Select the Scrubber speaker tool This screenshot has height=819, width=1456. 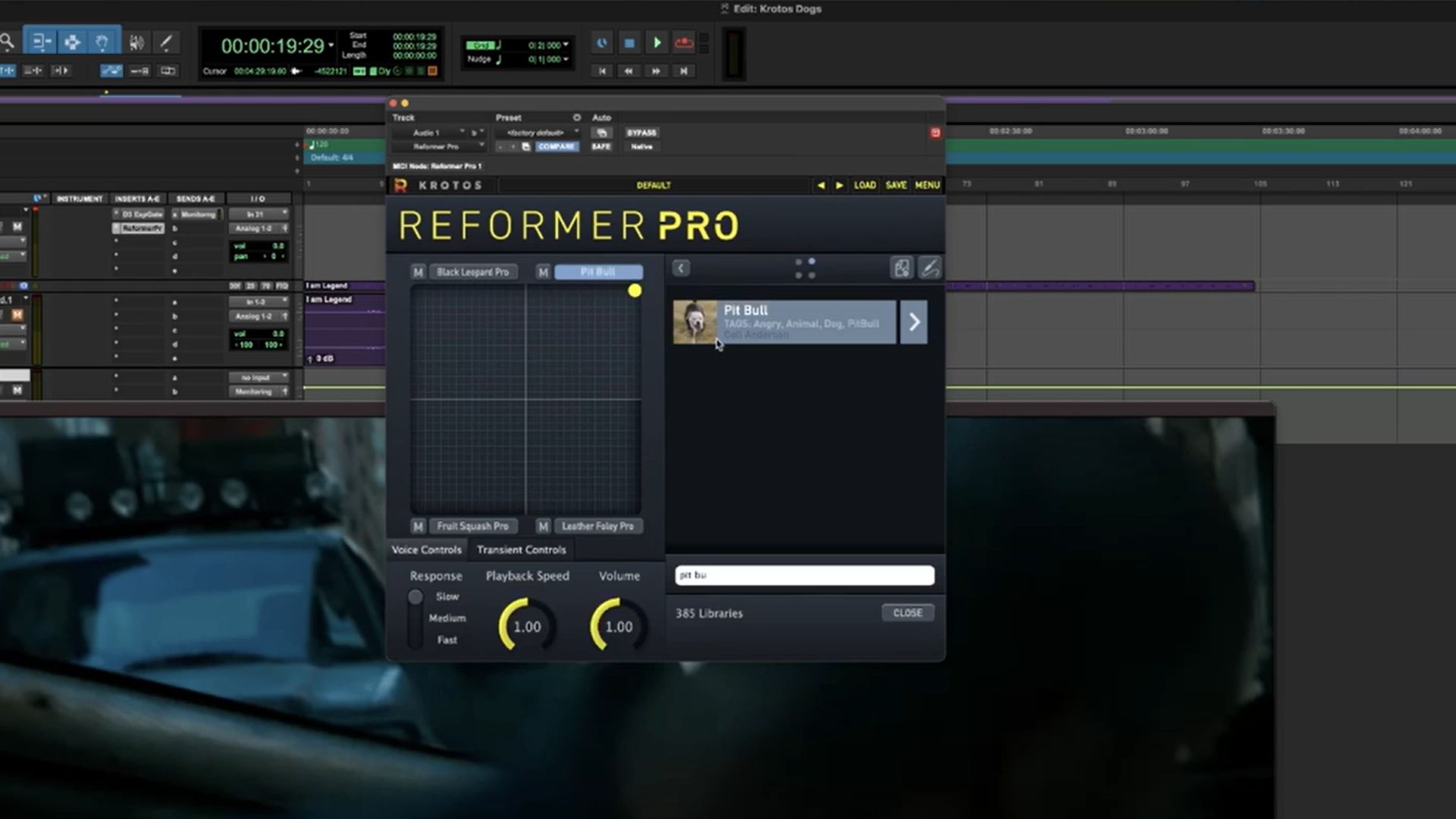[x=136, y=42]
